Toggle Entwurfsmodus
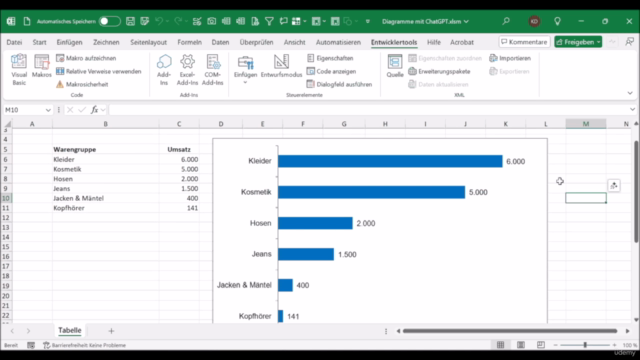 coord(281,66)
